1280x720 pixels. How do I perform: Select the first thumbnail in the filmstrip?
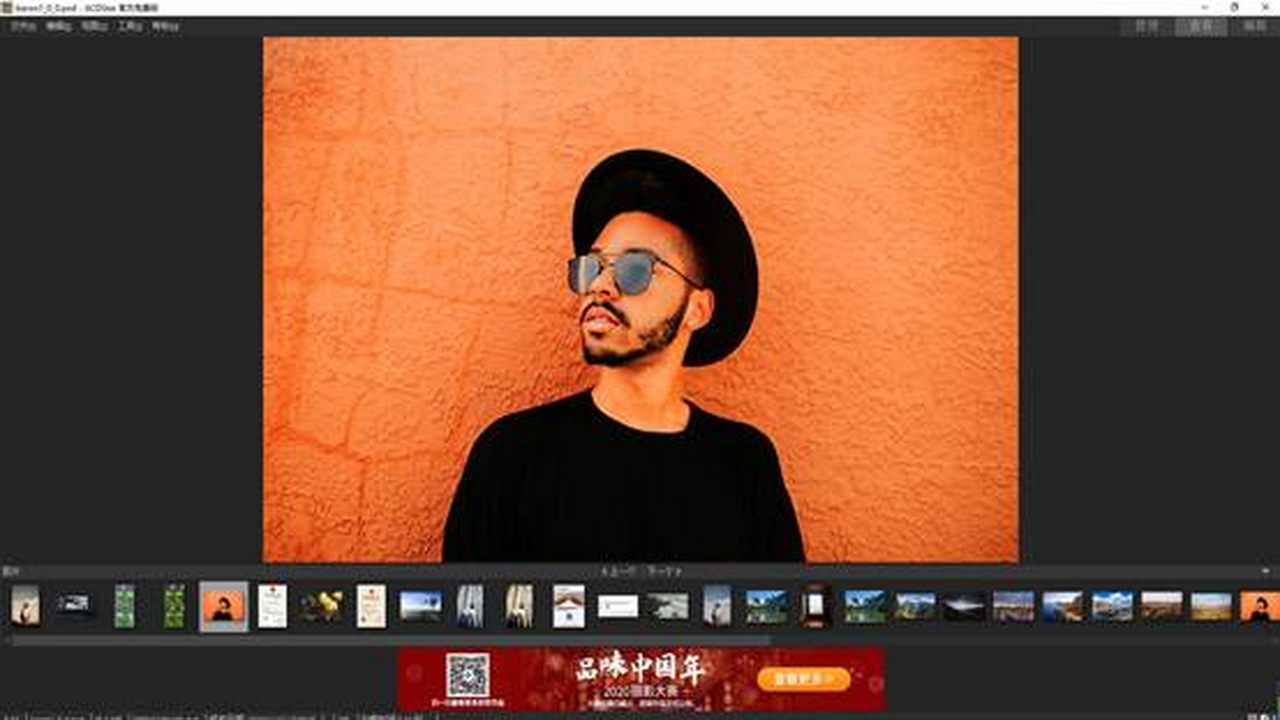tap(25, 606)
